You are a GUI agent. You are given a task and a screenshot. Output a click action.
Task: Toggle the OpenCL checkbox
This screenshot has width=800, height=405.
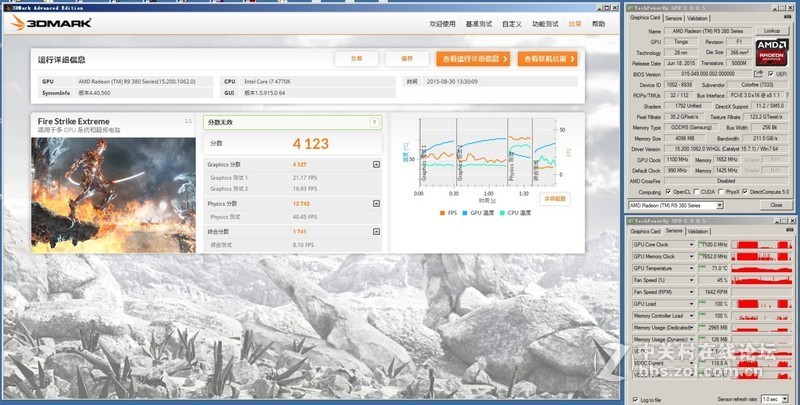coord(668,192)
